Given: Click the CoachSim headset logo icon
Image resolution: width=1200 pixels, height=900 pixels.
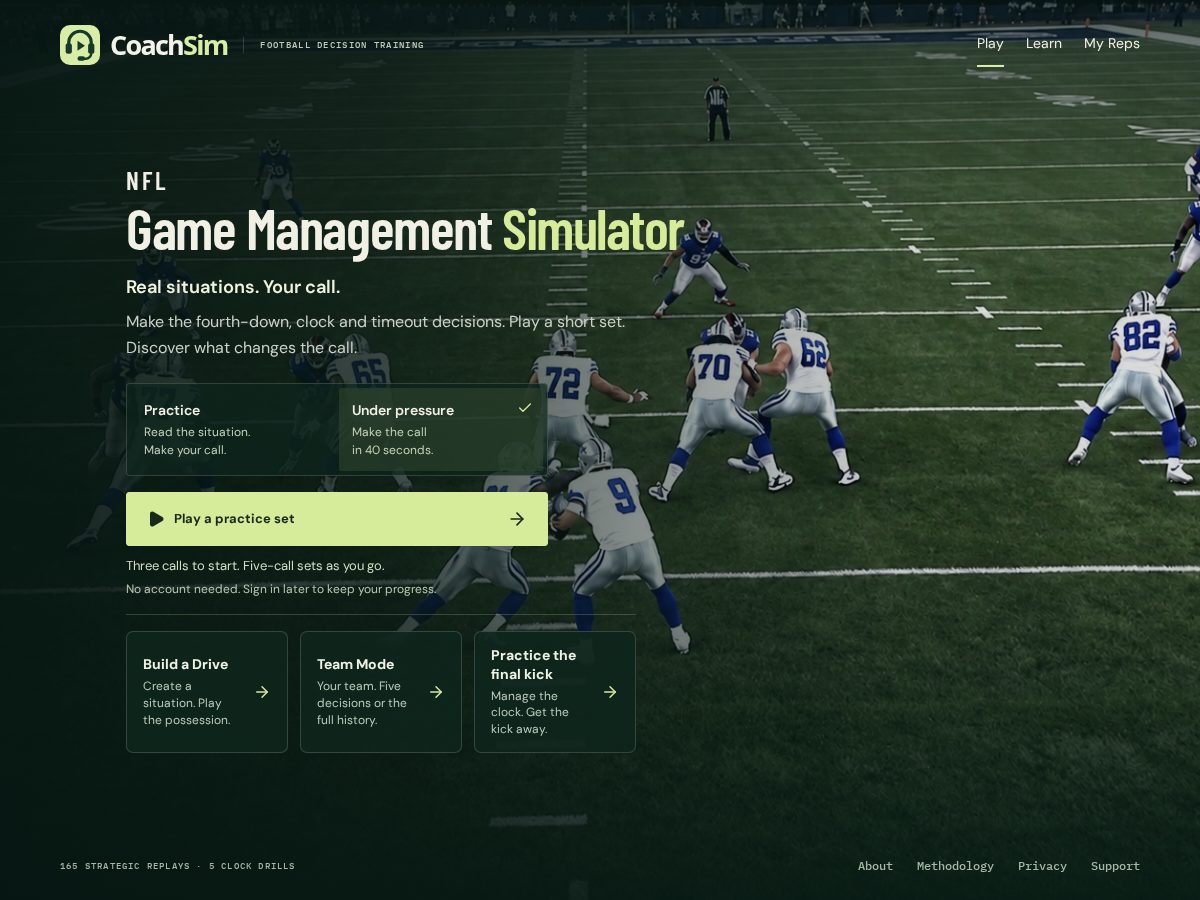Looking at the screenshot, I should pos(80,45).
